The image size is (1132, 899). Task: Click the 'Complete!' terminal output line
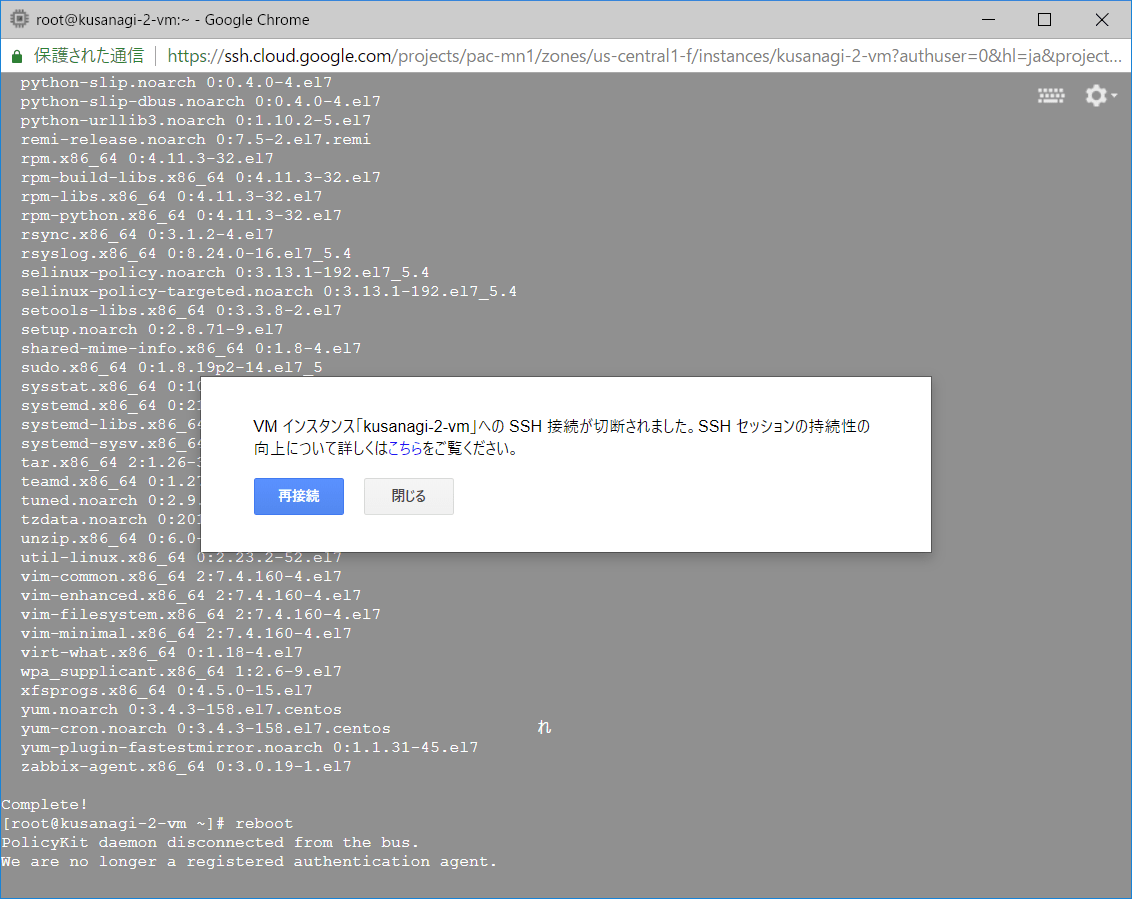tap(45, 804)
